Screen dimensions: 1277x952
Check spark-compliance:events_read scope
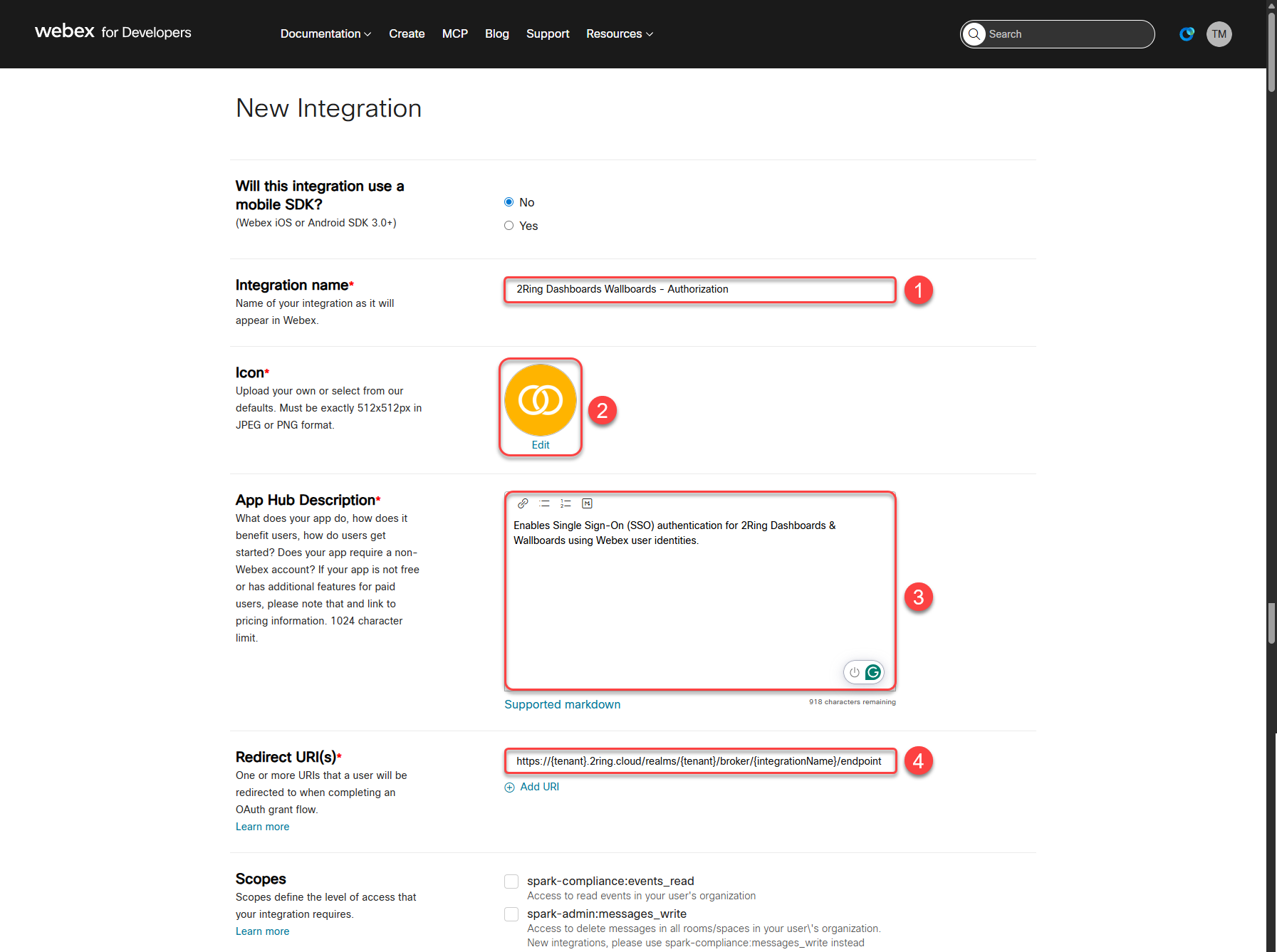511,882
